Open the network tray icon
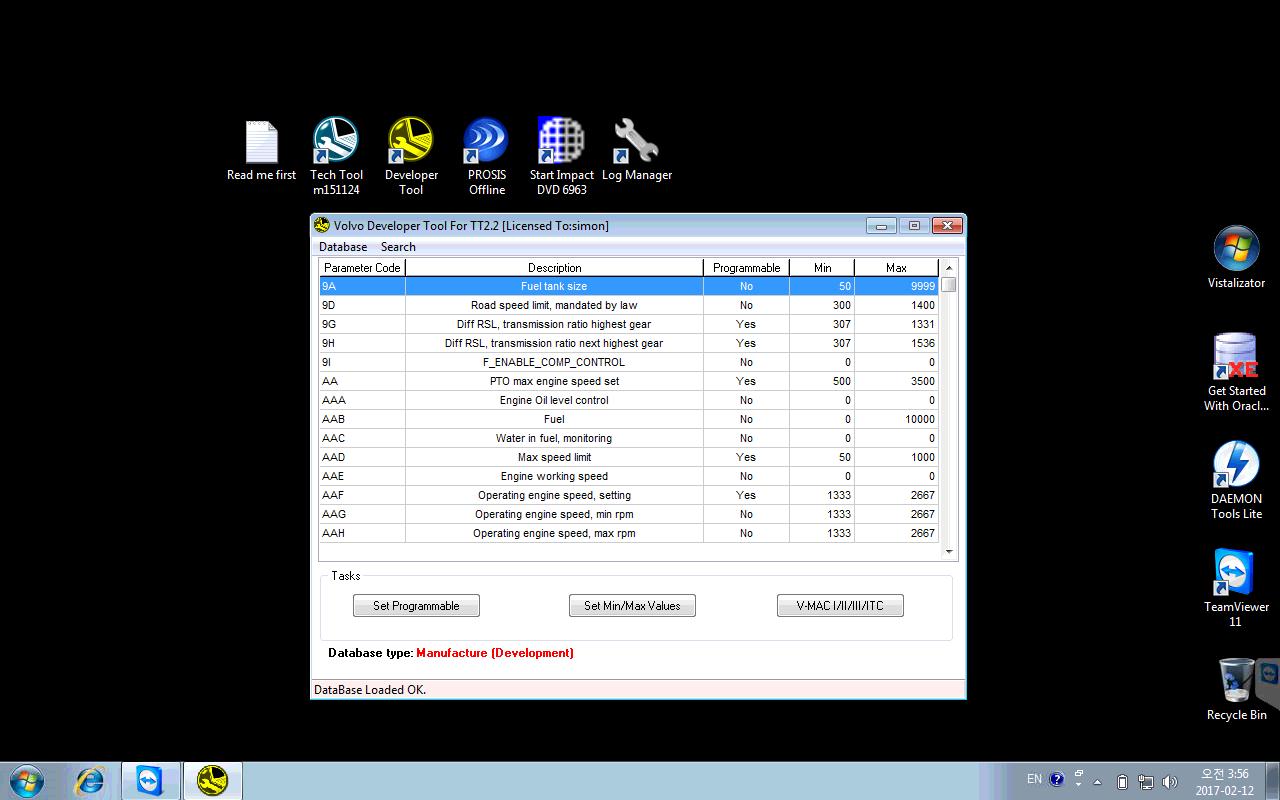 pyautogui.click(x=1146, y=782)
